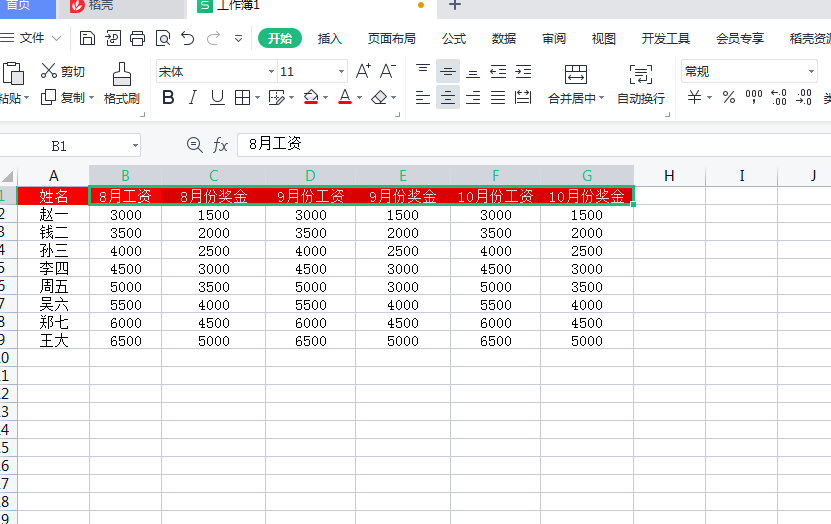Open the 开发工具 Developer tab
This screenshot has height=524, width=831.
tap(666, 39)
